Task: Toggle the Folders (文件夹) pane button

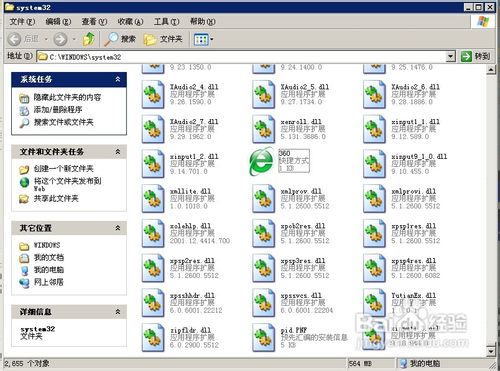Action: coord(163,39)
